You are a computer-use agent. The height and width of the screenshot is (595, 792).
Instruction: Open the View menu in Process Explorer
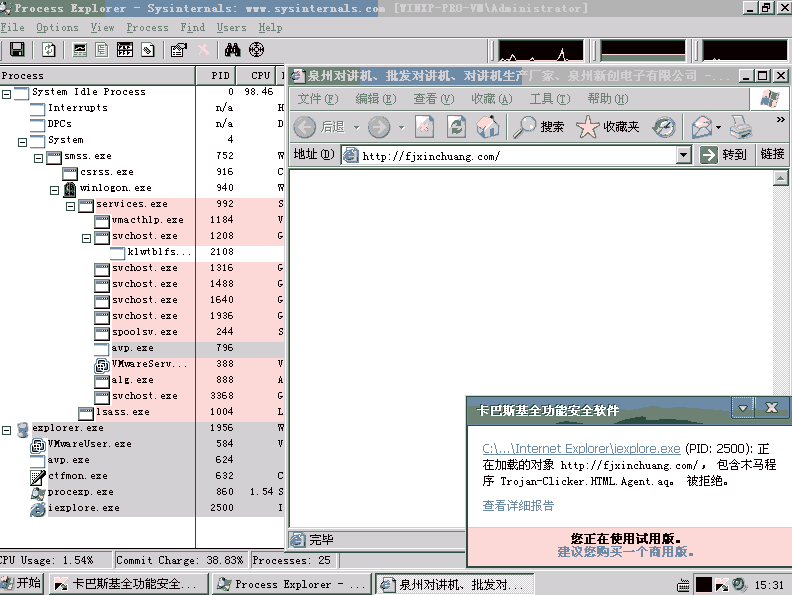tap(103, 27)
